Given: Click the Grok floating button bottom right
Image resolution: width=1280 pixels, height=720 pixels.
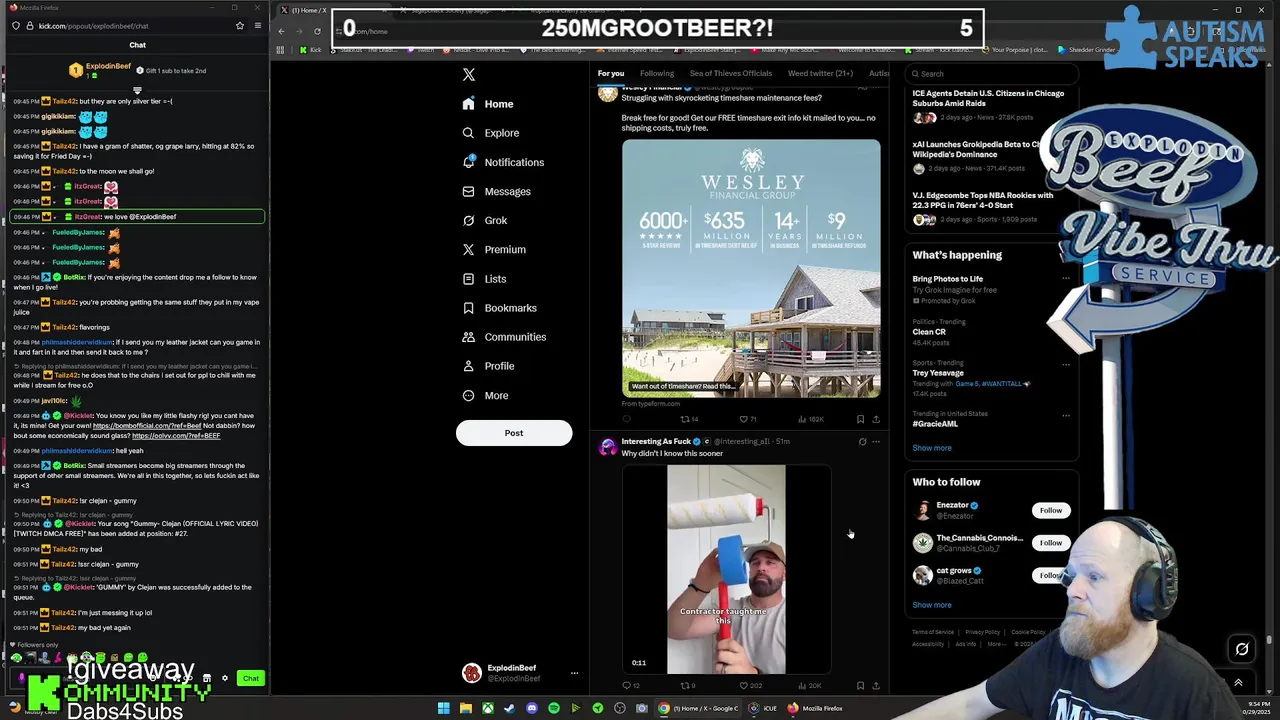Looking at the screenshot, I should point(1241,649).
